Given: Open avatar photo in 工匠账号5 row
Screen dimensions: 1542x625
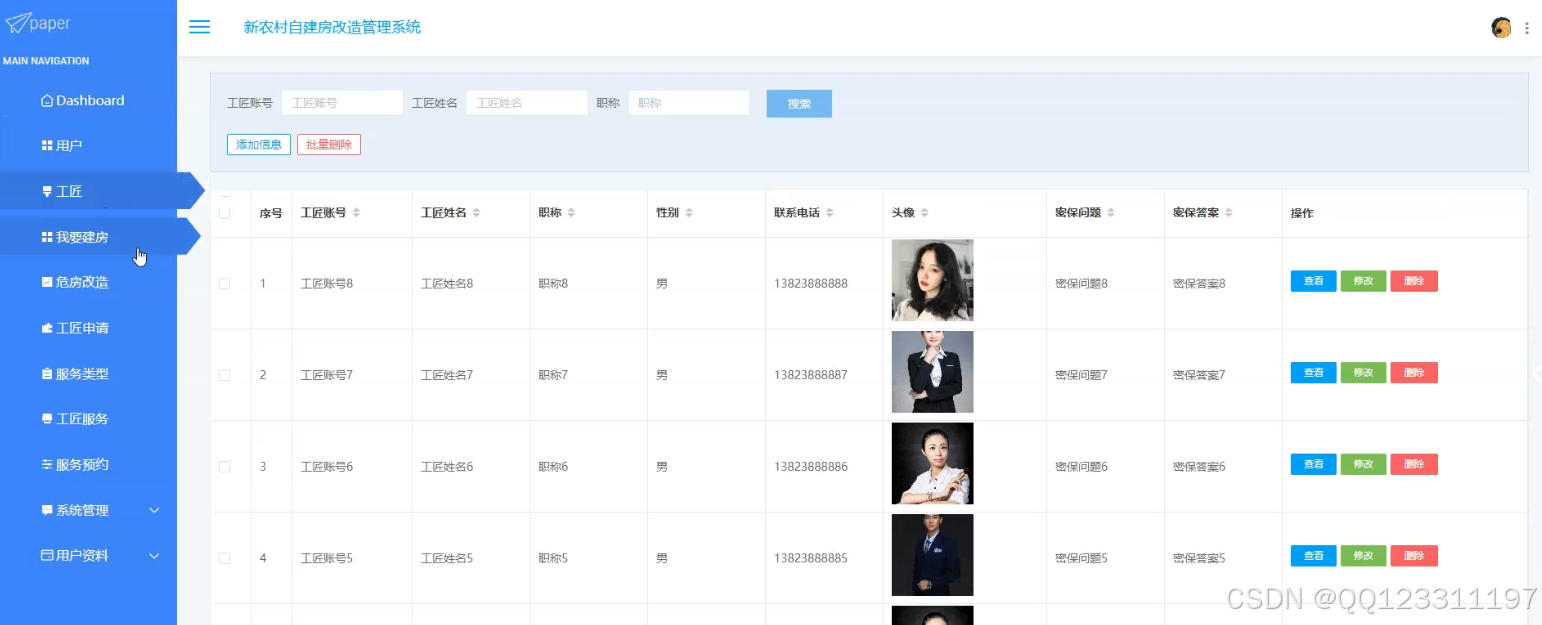Looking at the screenshot, I should click(x=932, y=555).
